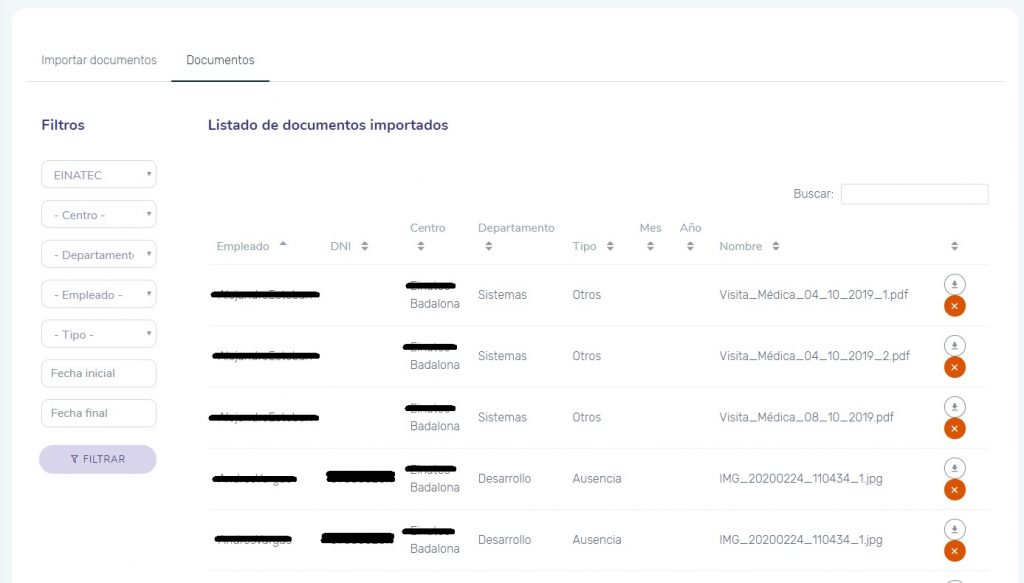The width and height of the screenshot is (1024, 583).
Task: Expand the Empleado filter dropdown
Action: pos(98,295)
